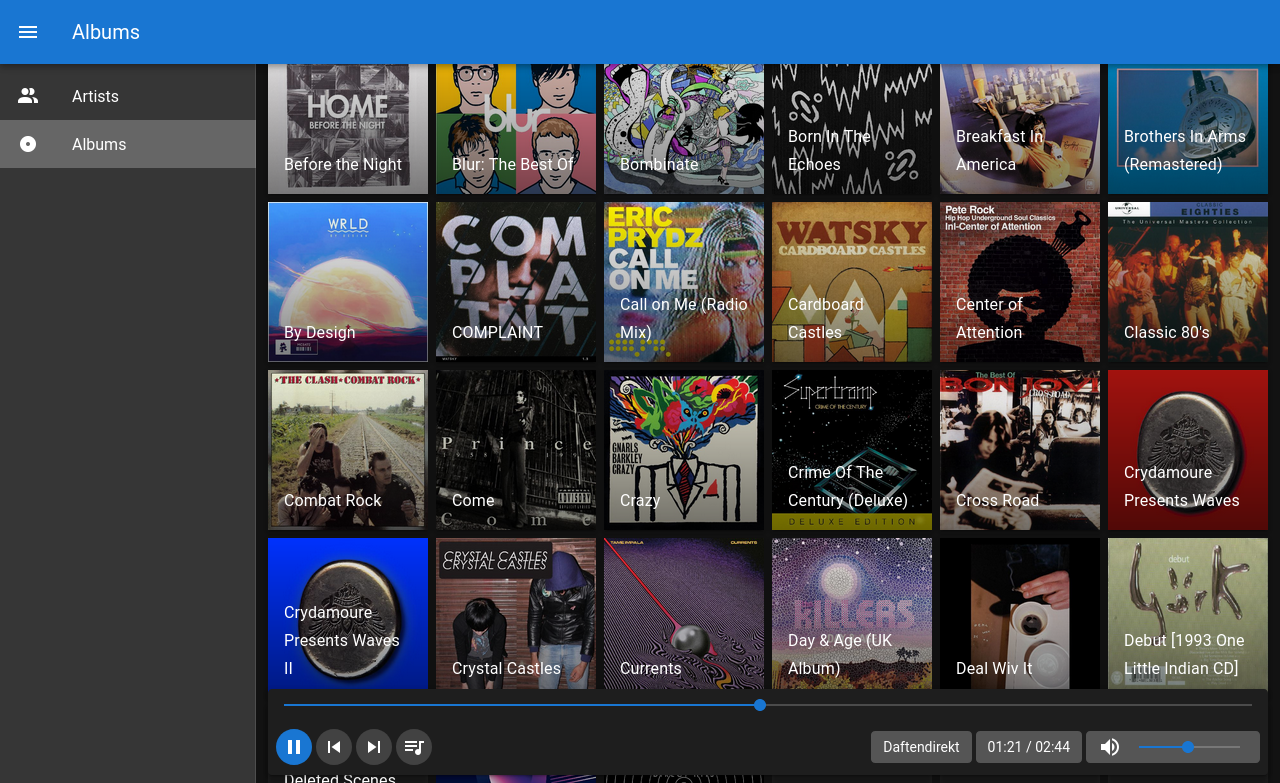The height and width of the screenshot is (783, 1280).
Task: Open the By Design album
Action: (348, 282)
